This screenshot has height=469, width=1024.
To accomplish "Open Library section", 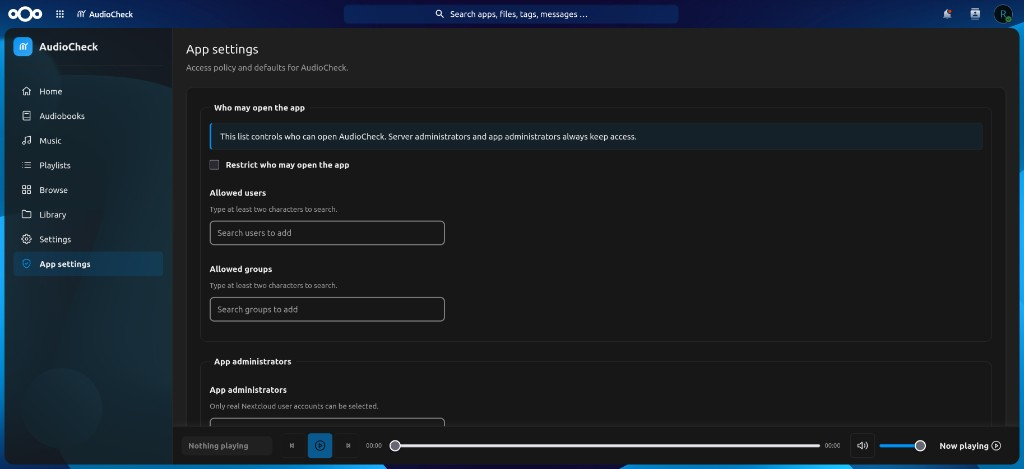I will (x=88, y=214).
